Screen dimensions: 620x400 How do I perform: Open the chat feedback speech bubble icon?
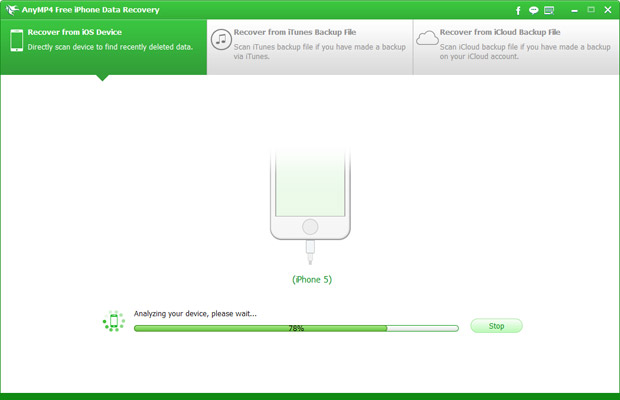pyautogui.click(x=533, y=10)
